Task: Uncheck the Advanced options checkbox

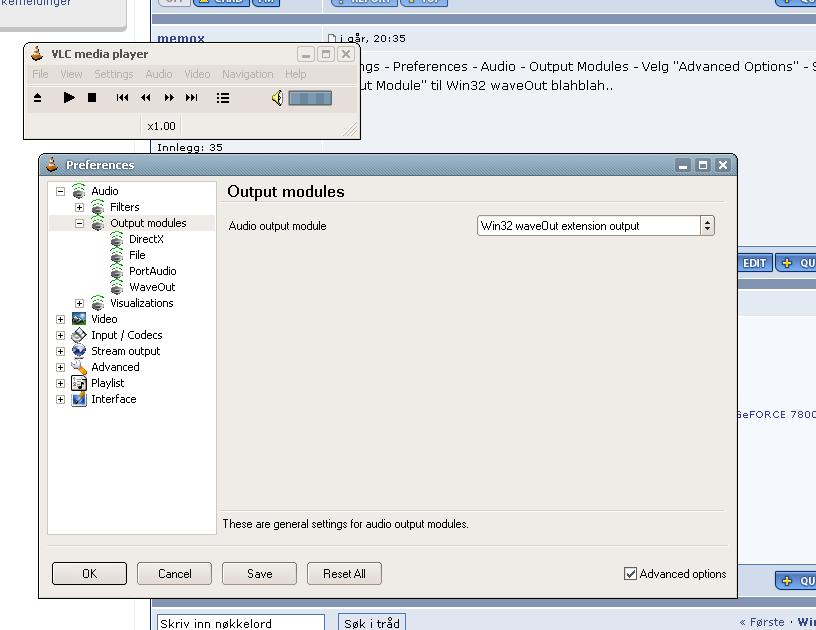Action: coord(630,574)
